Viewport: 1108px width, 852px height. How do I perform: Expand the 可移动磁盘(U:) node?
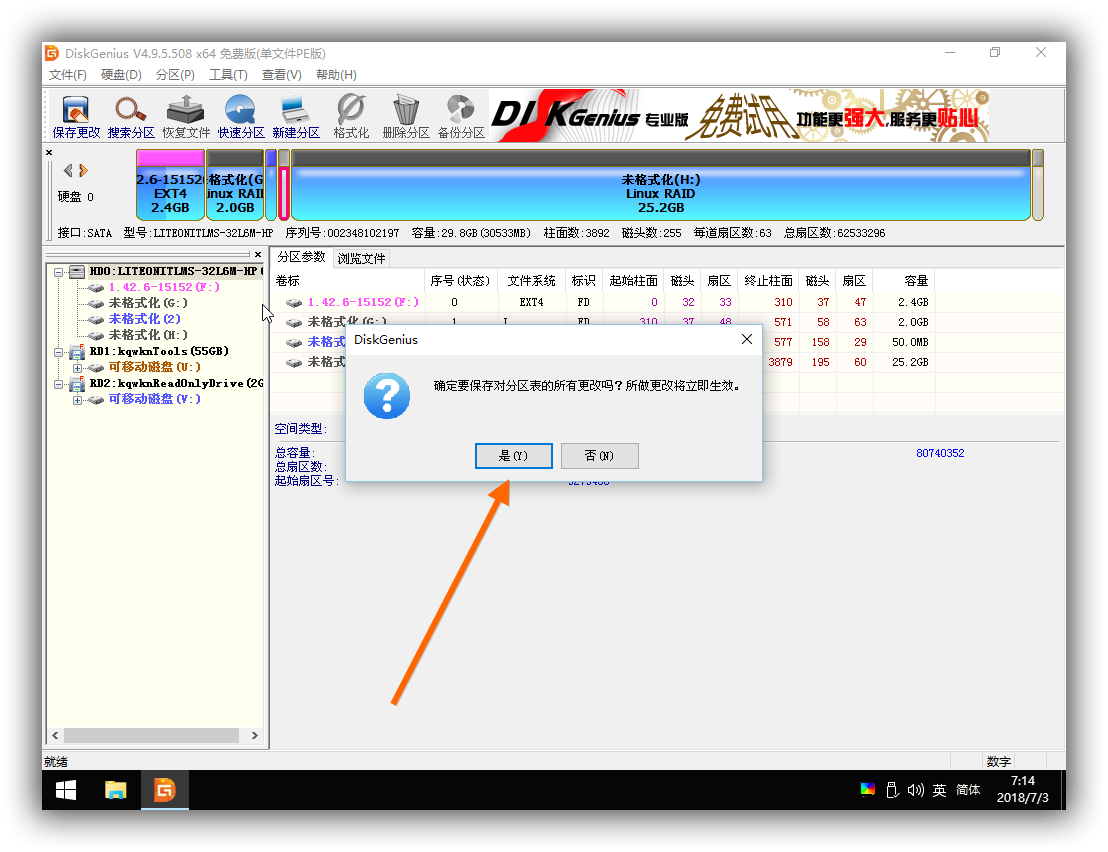coord(77,368)
